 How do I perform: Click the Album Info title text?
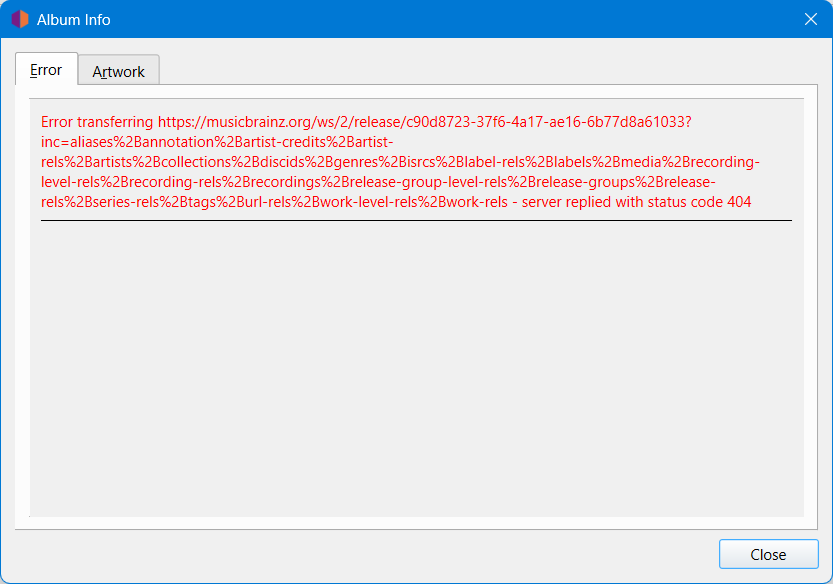coord(73,20)
